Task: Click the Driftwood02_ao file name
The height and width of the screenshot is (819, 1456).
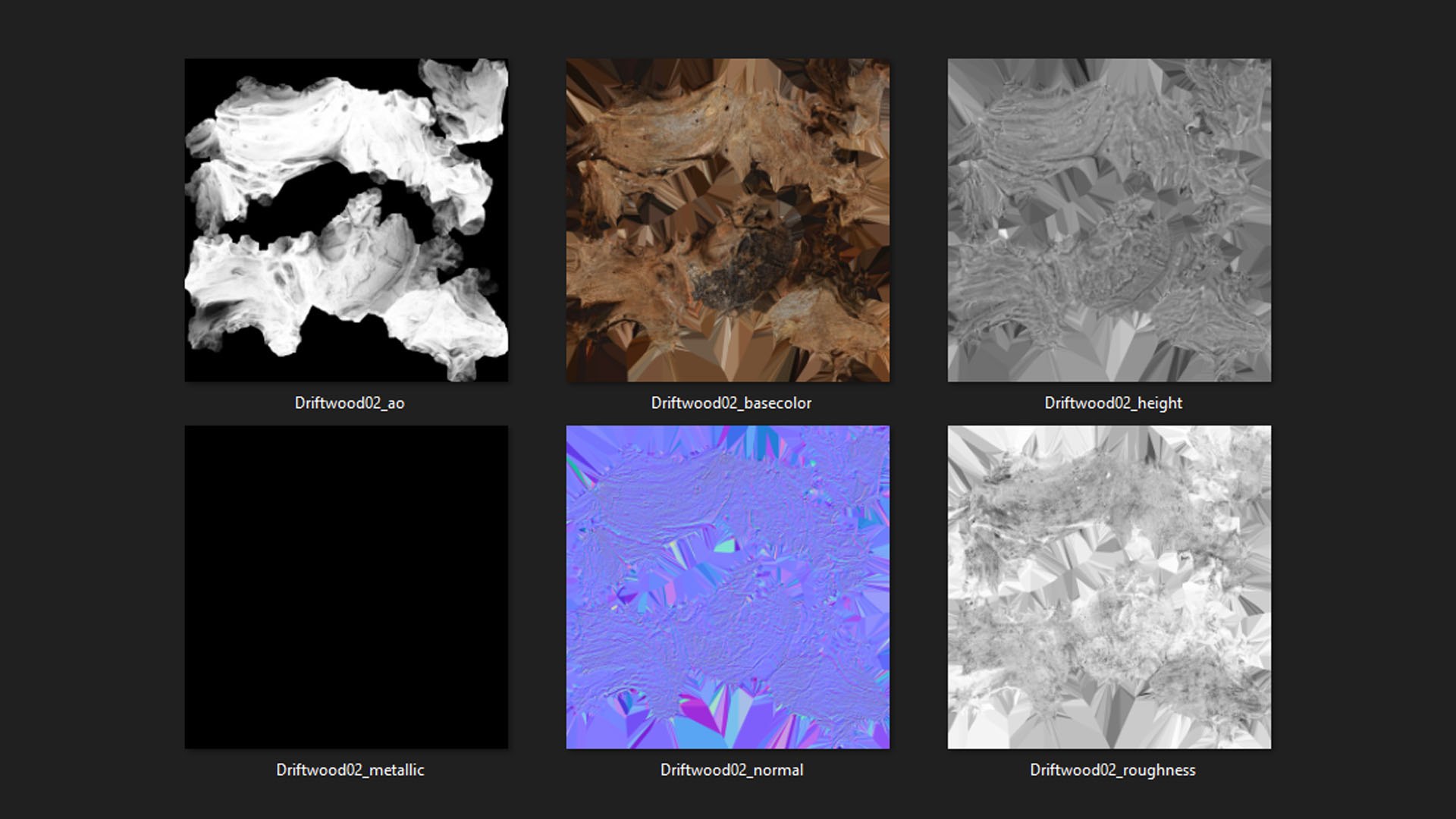Action: (350, 403)
